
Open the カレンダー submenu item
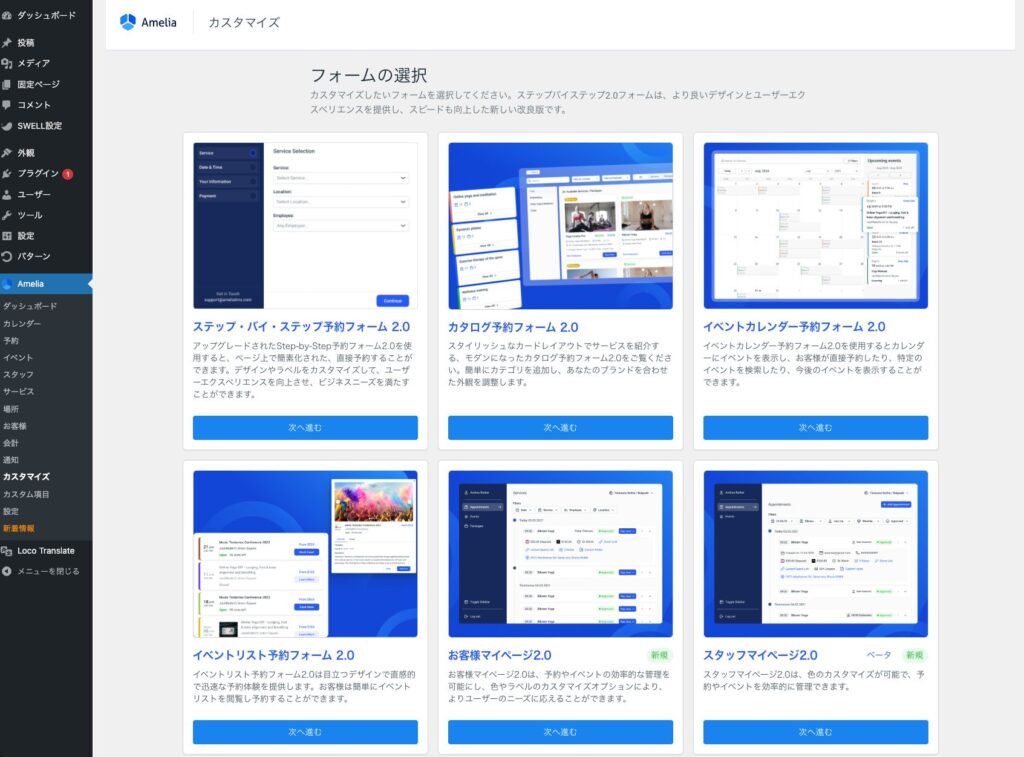coord(22,324)
